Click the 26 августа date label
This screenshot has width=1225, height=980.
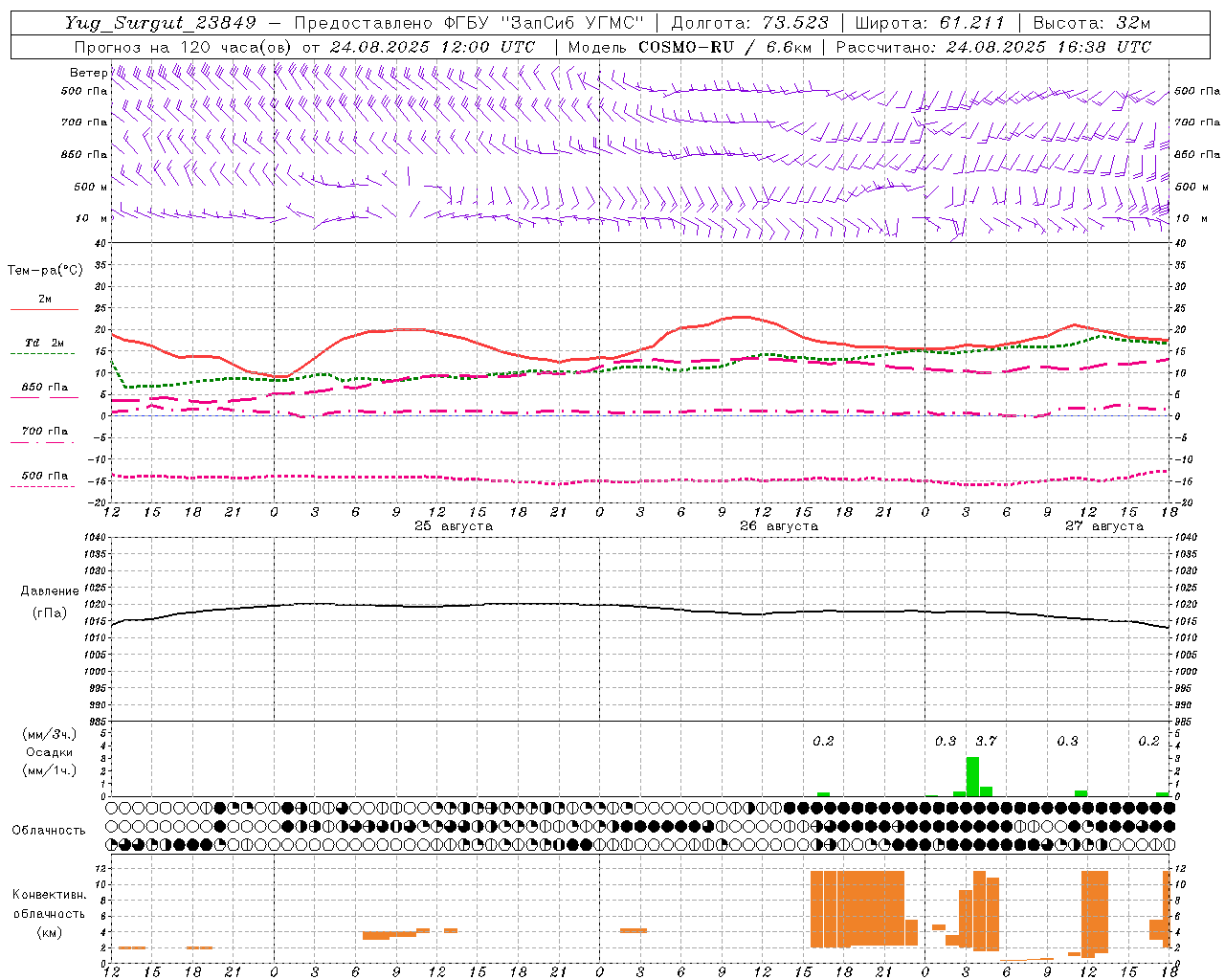[x=779, y=526]
